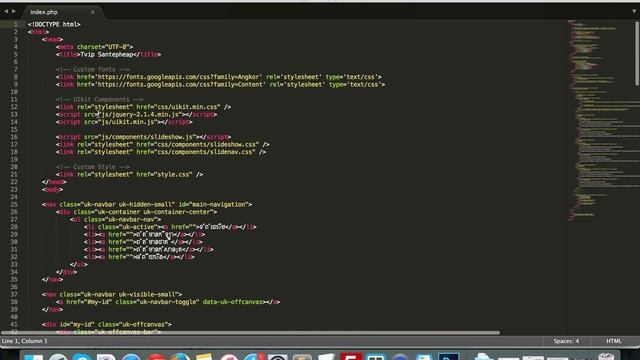Click the 'css/components/slideshow.css' href value
This screenshot has width=640, height=360.
(207, 144)
